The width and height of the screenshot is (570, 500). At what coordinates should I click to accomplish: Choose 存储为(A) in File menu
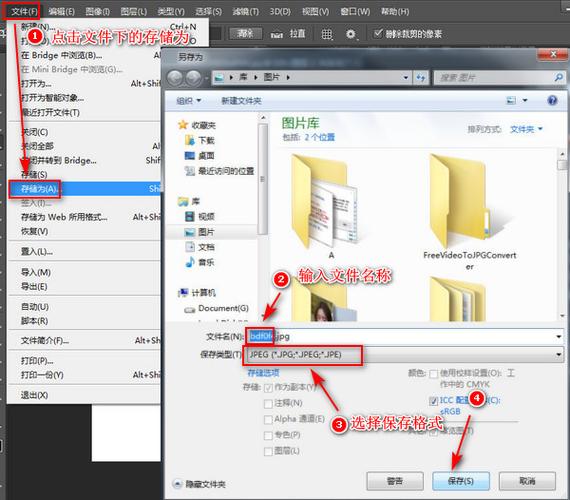(x=84, y=189)
